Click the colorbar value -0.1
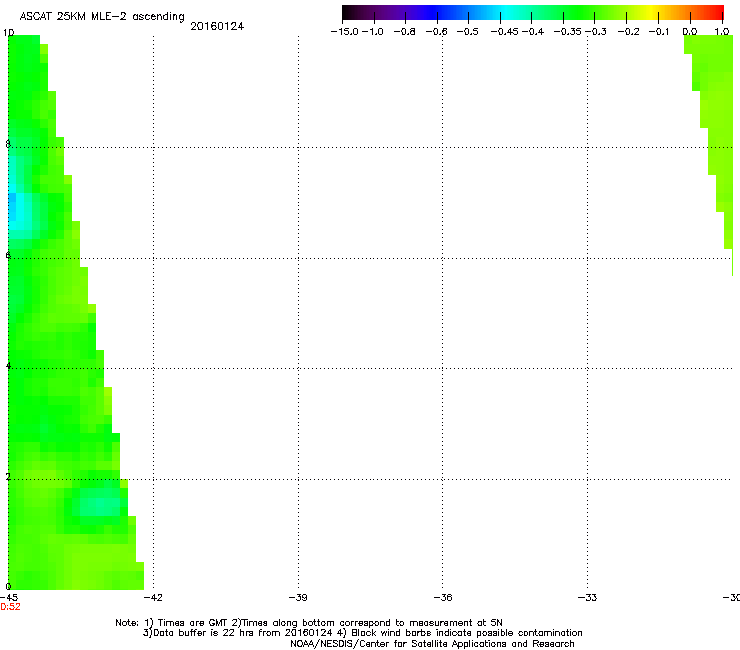Screen dimensions: 740x650 click(659, 32)
